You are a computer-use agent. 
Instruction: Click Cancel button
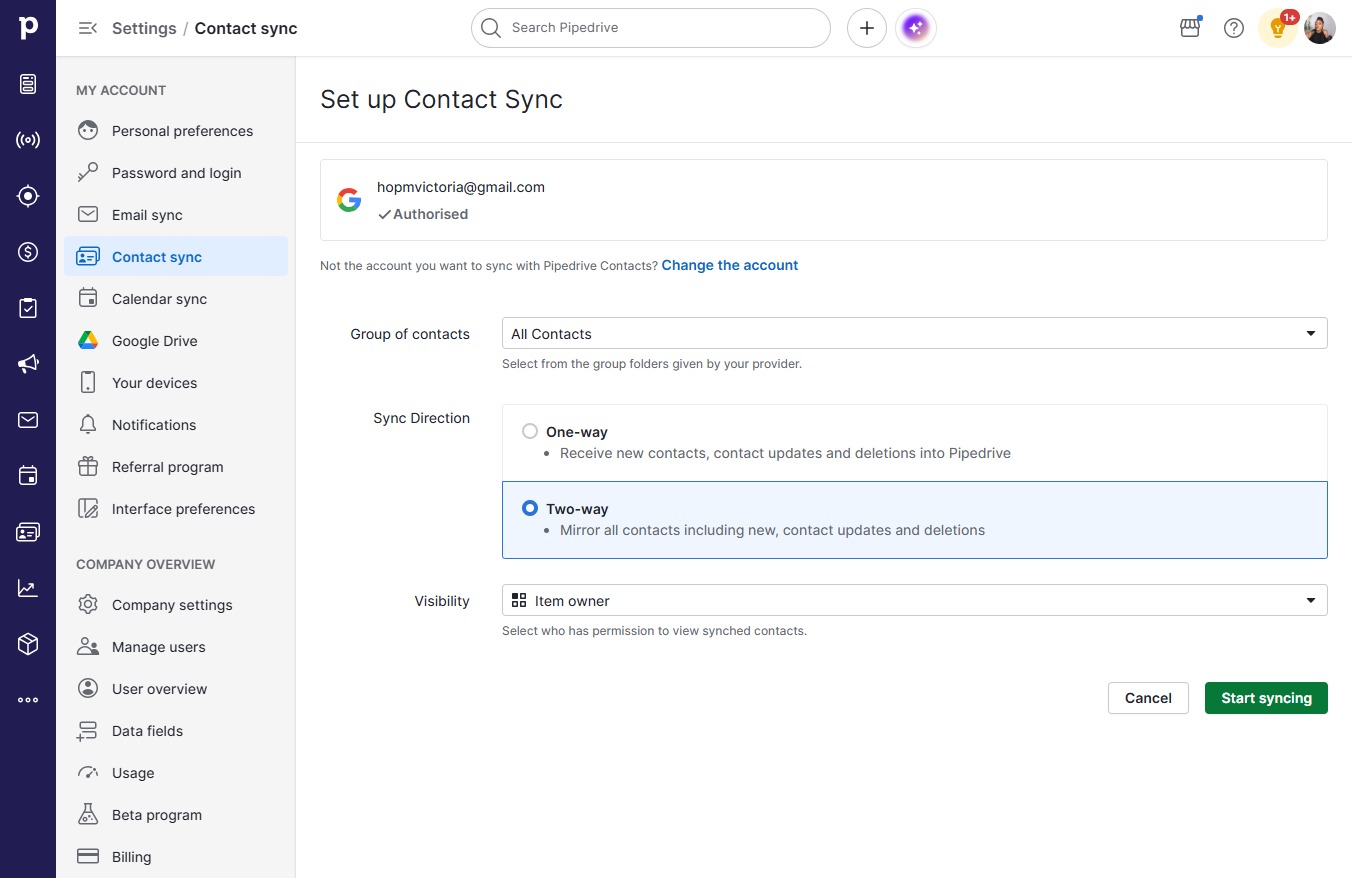(x=1148, y=698)
